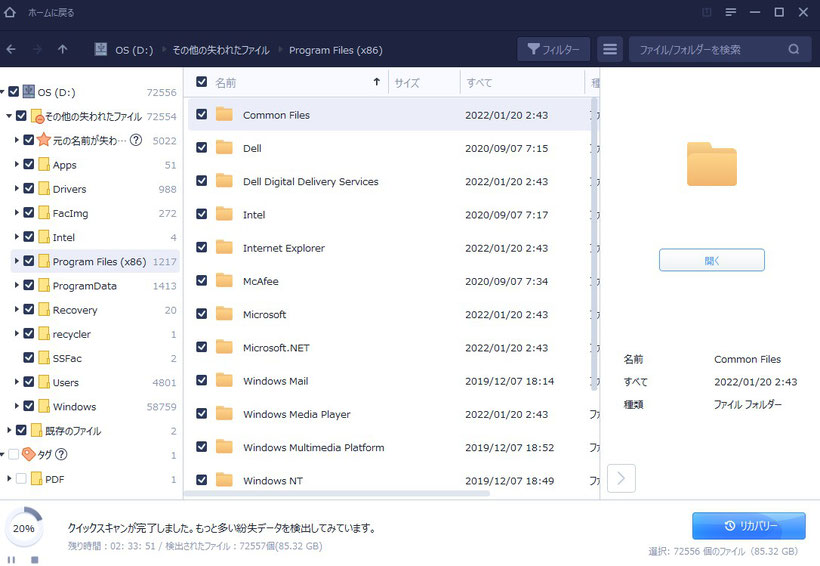Expand the 既存のファイル tree node
The height and width of the screenshot is (566, 820).
9,430
